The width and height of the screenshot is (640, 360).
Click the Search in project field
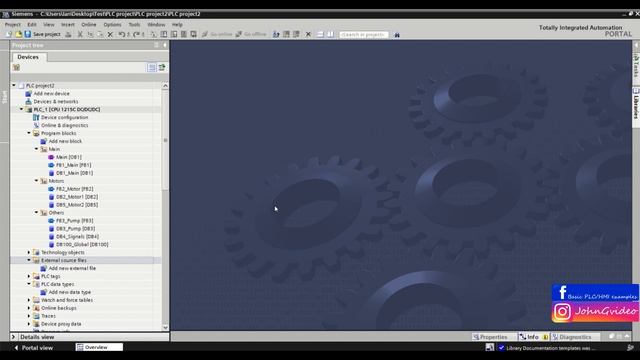point(364,35)
